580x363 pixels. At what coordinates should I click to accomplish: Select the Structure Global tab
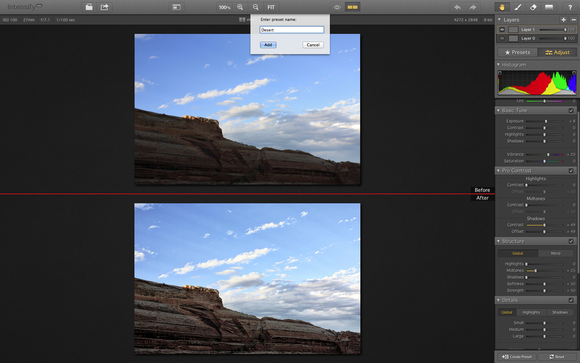[517, 253]
